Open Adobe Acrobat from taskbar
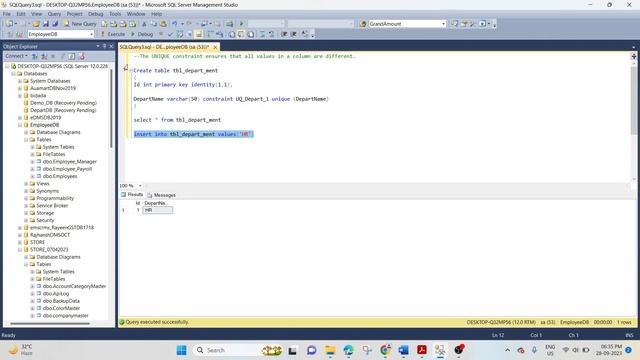The image size is (640, 360). 422,350
